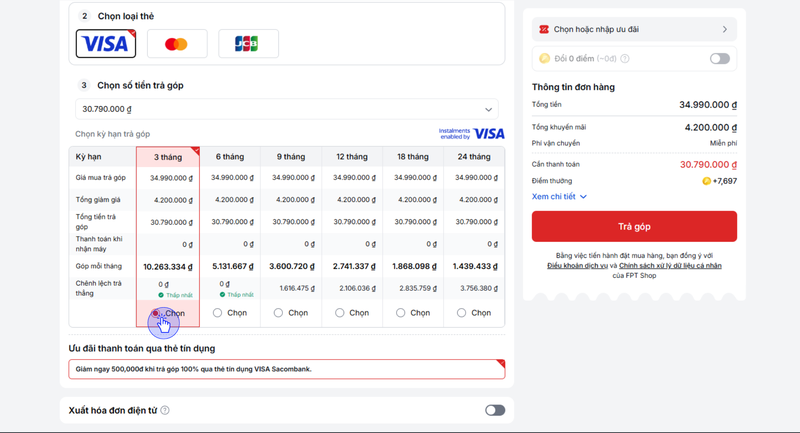Click the difference value 3.756.380 ₫

coord(479,288)
